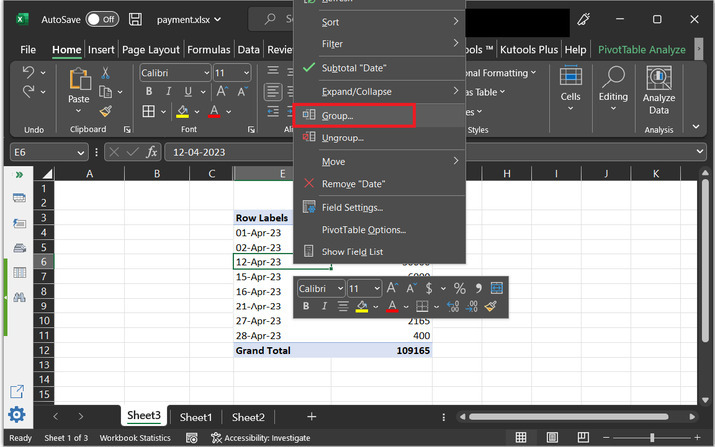
Task: Expand the formula bar chevron
Action: 700,151
